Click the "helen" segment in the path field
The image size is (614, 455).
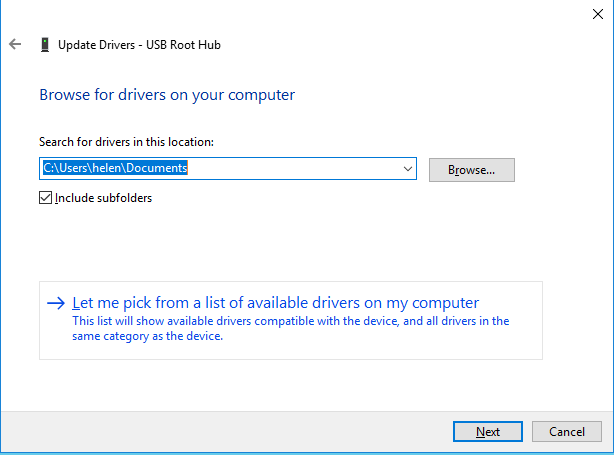coord(115,169)
